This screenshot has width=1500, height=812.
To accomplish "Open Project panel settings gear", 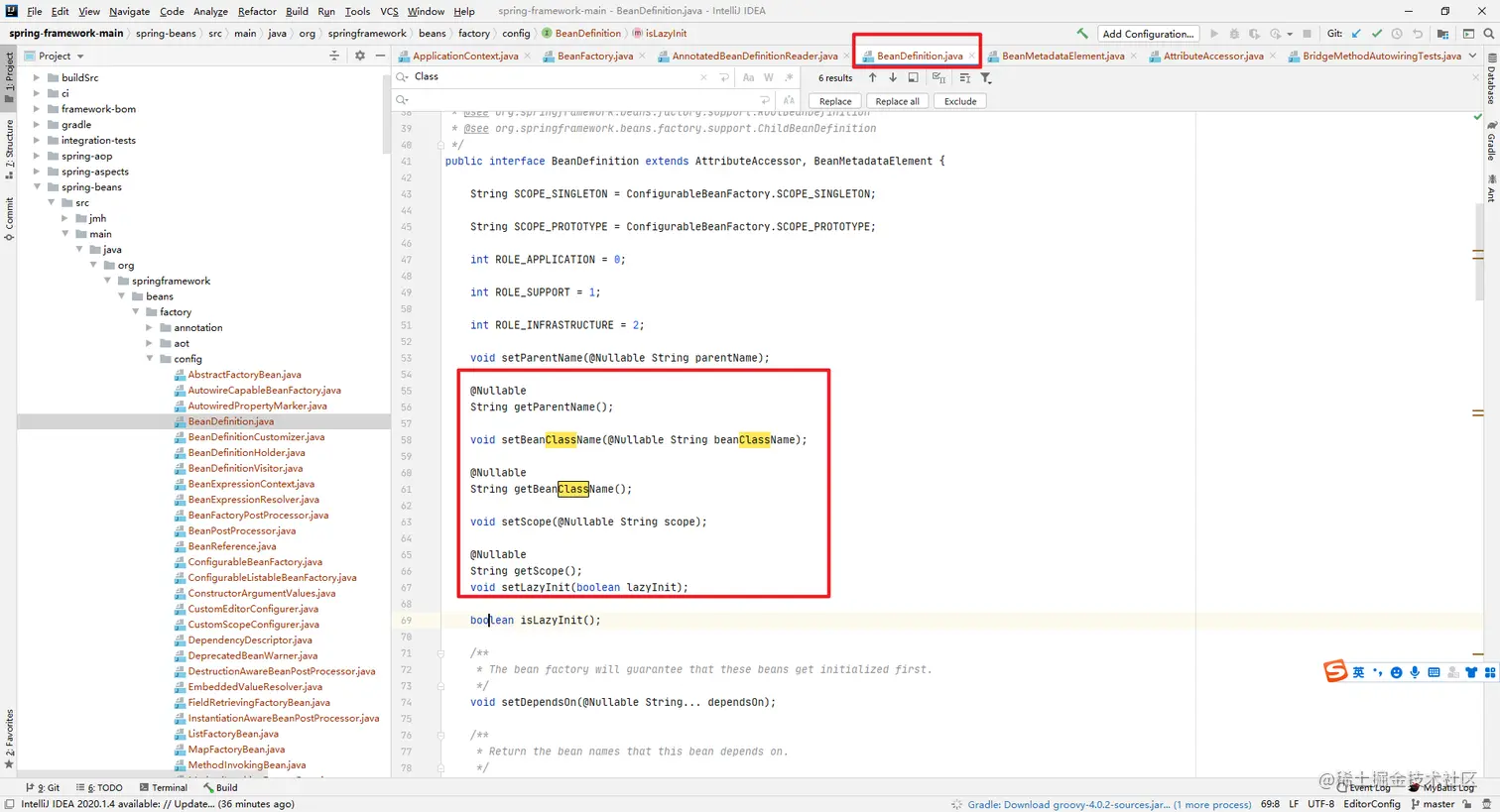I will (360, 56).
